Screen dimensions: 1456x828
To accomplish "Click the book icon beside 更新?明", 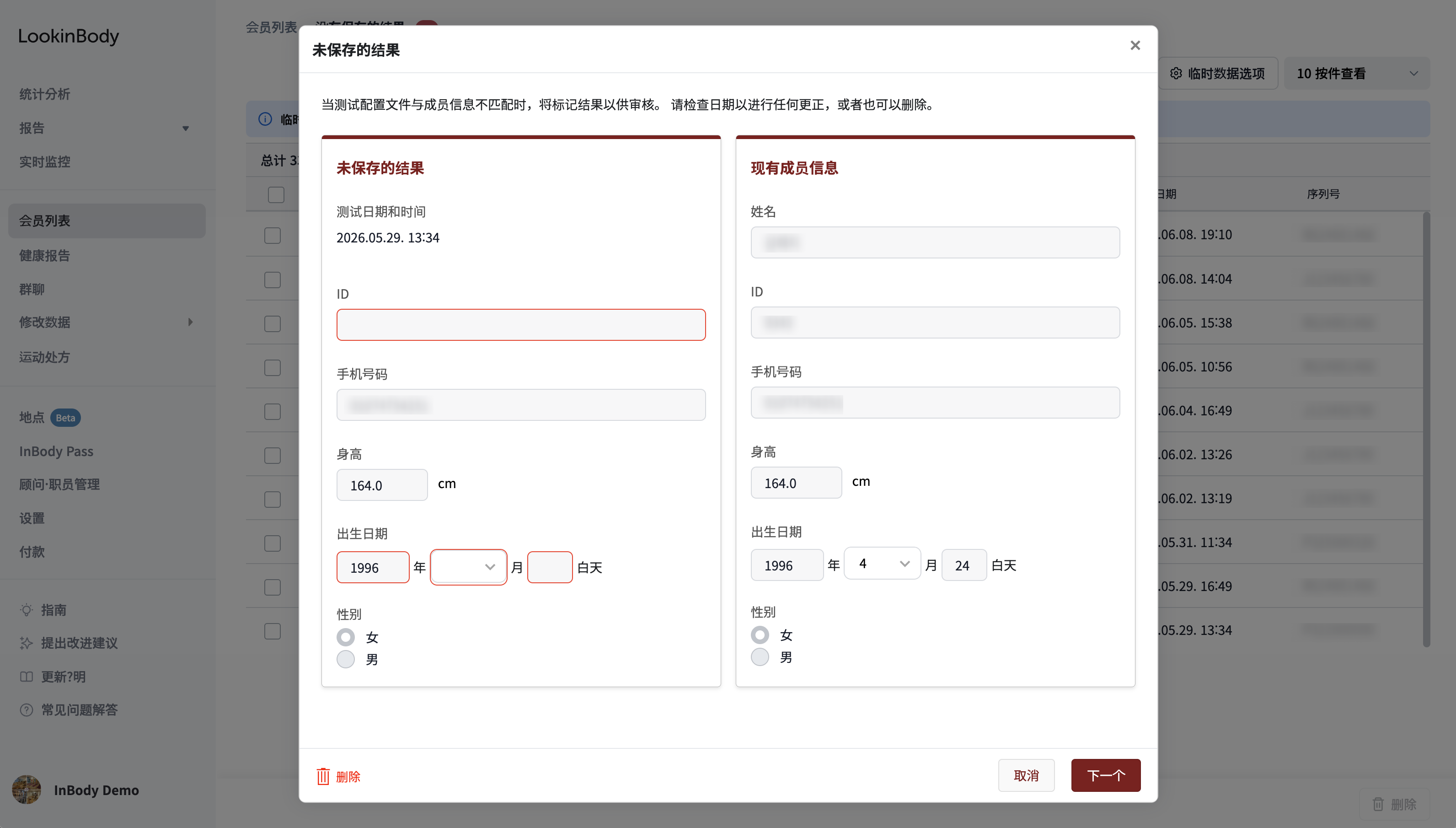I will 27,677.
